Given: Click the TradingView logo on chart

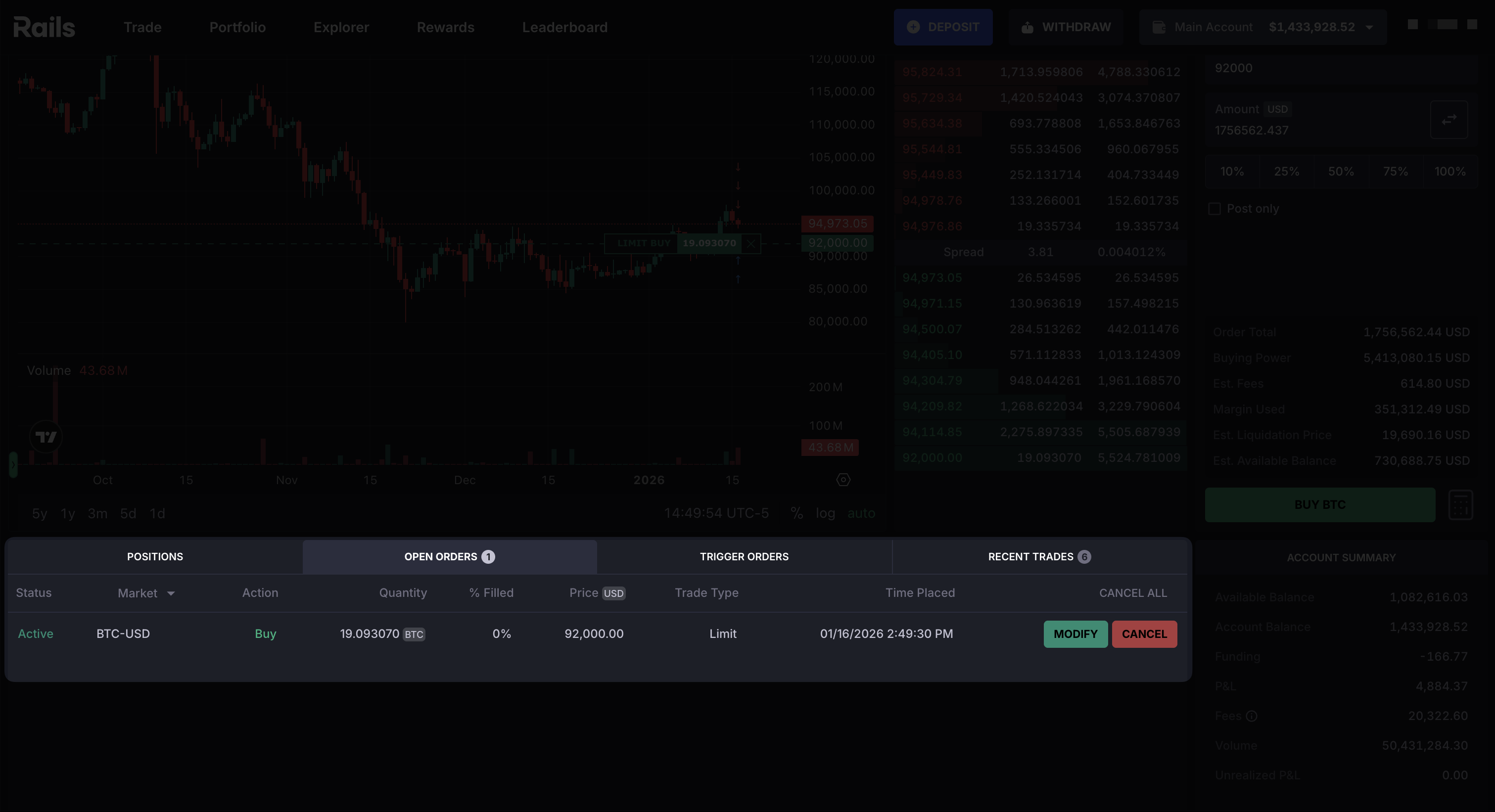Looking at the screenshot, I should 46,437.
